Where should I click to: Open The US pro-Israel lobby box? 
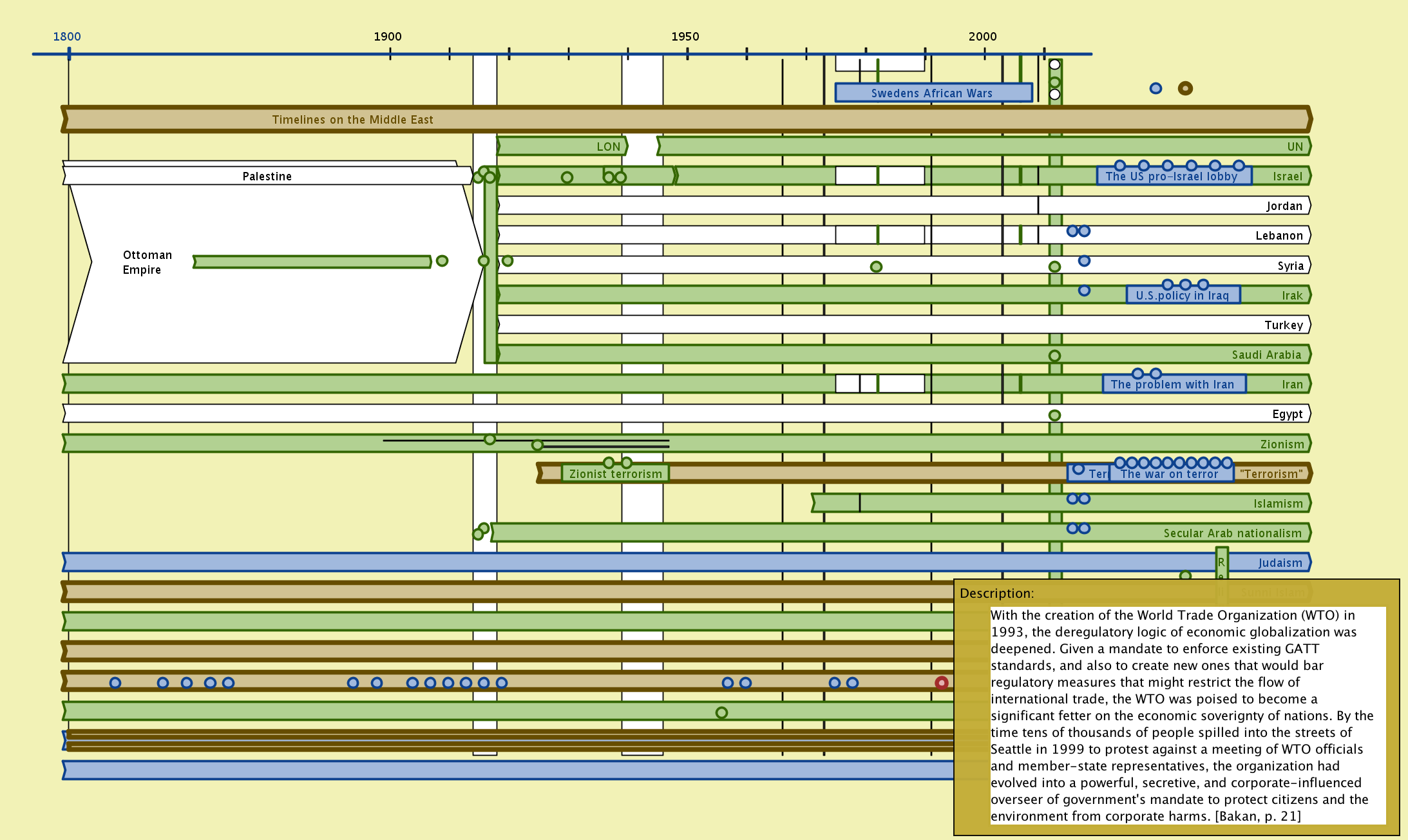pyautogui.click(x=1172, y=177)
